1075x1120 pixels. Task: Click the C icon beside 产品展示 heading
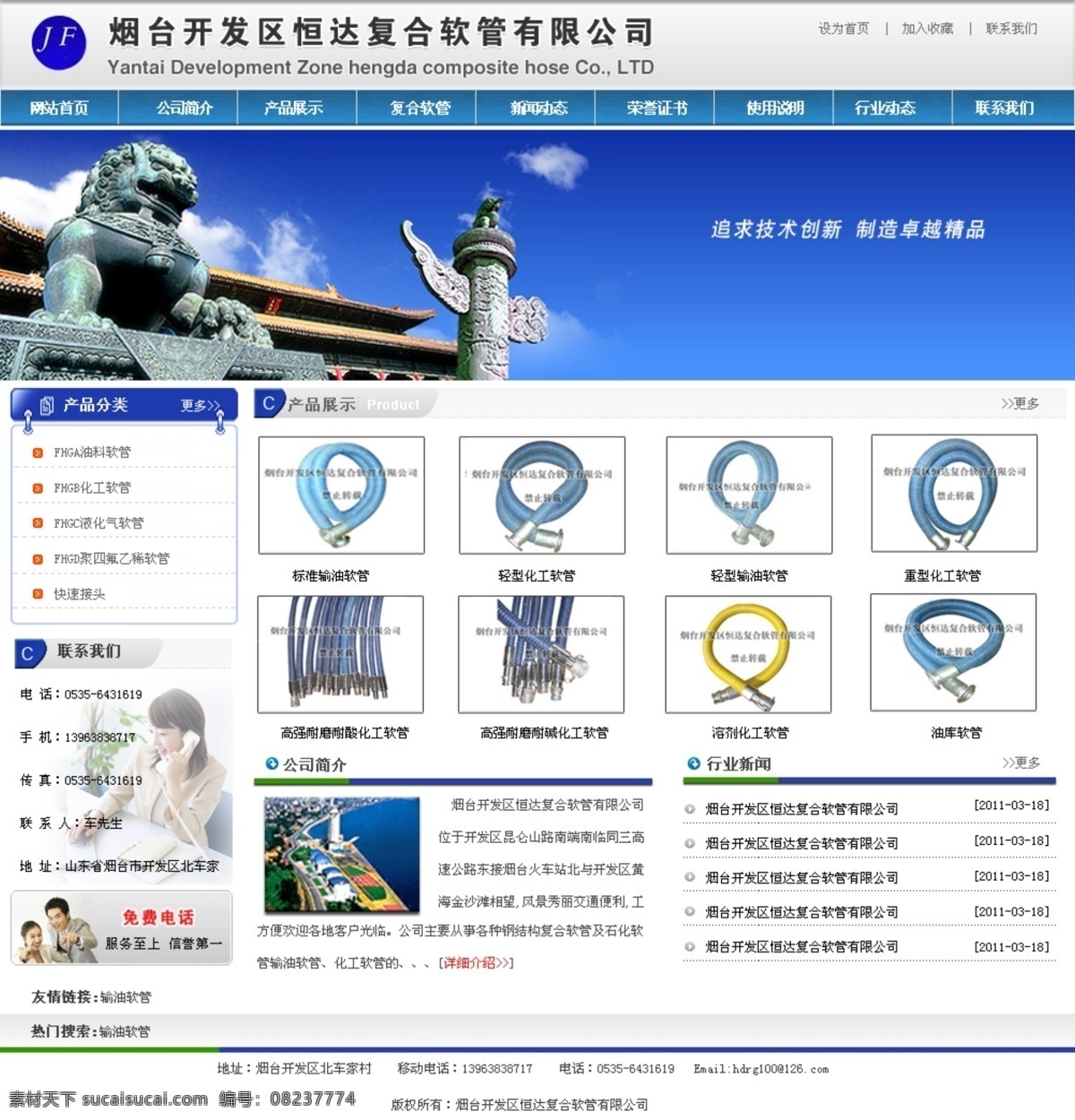tap(269, 404)
